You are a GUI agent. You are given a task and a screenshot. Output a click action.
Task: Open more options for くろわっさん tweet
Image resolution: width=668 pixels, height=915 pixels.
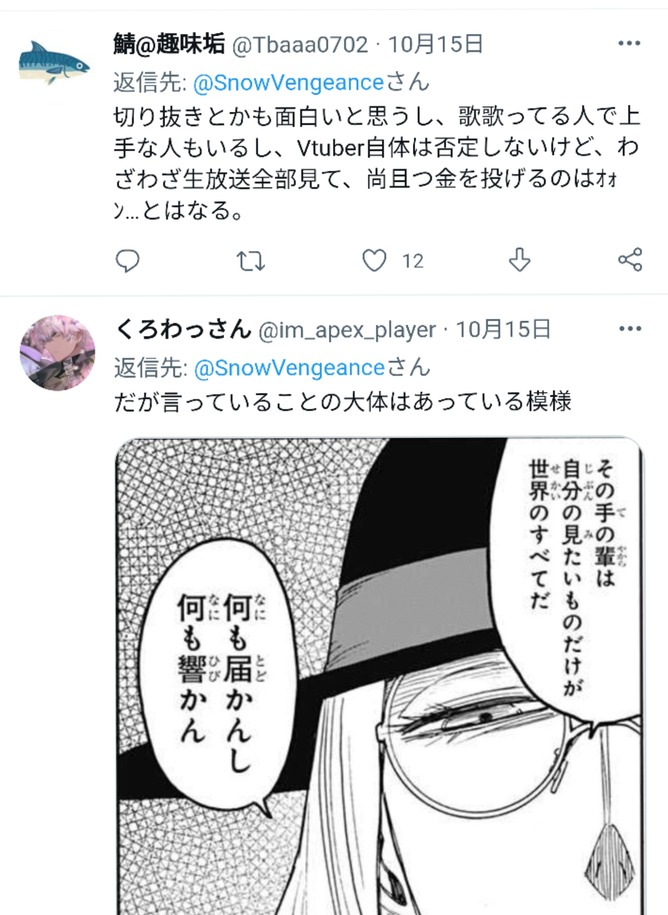pyautogui.click(x=629, y=329)
